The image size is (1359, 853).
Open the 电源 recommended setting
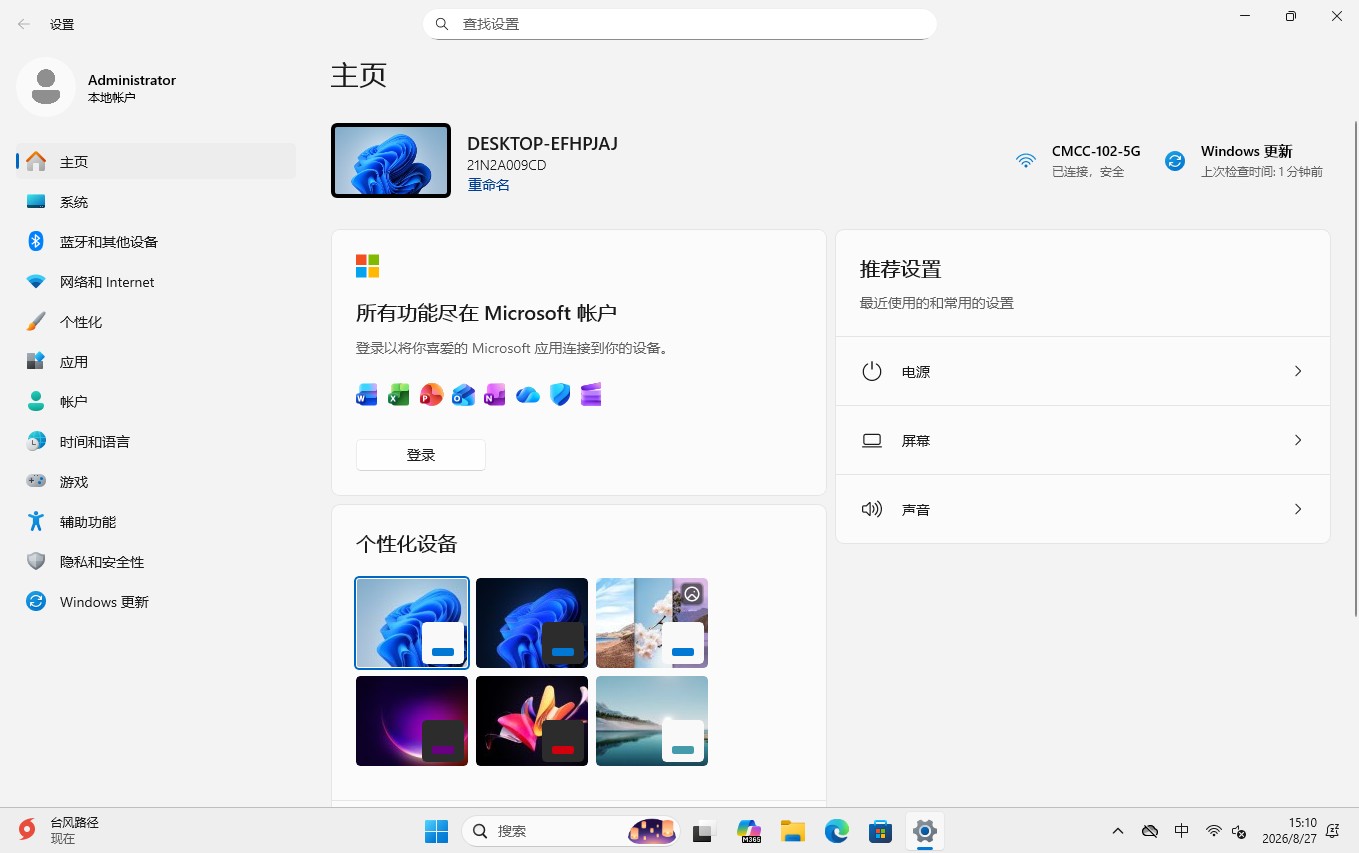coord(1083,371)
